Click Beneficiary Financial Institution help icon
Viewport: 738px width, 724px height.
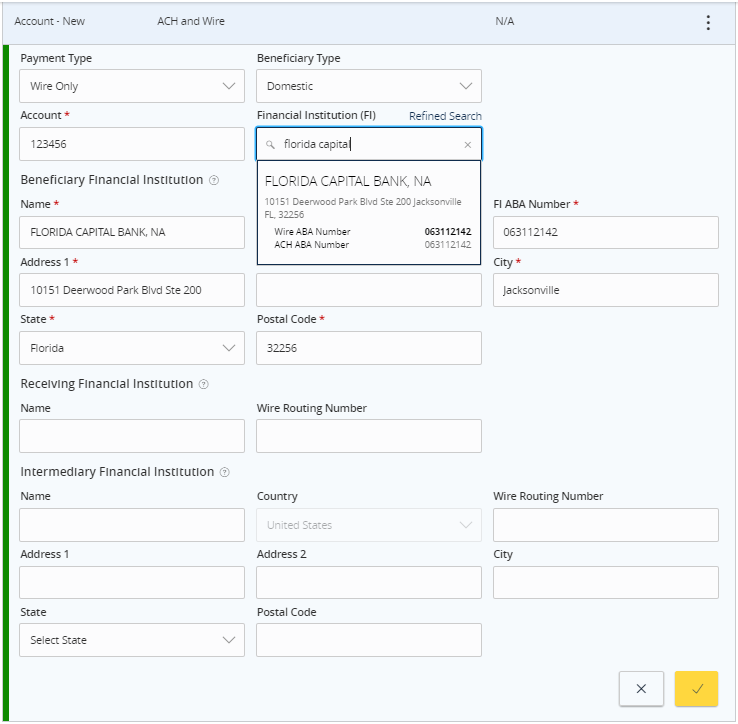click(214, 180)
